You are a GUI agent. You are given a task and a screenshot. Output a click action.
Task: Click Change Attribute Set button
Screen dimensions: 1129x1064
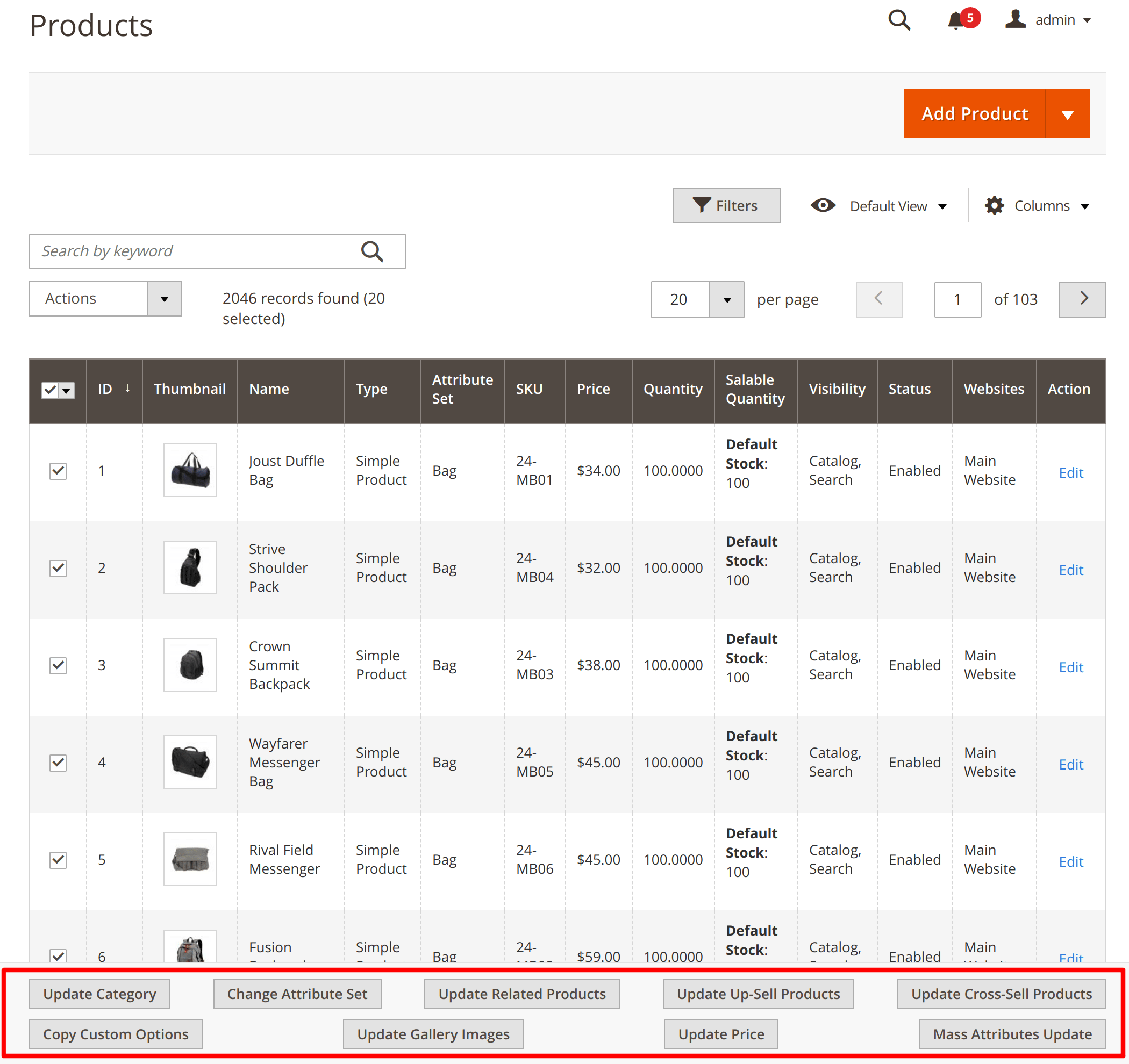click(x=297, y=994)
